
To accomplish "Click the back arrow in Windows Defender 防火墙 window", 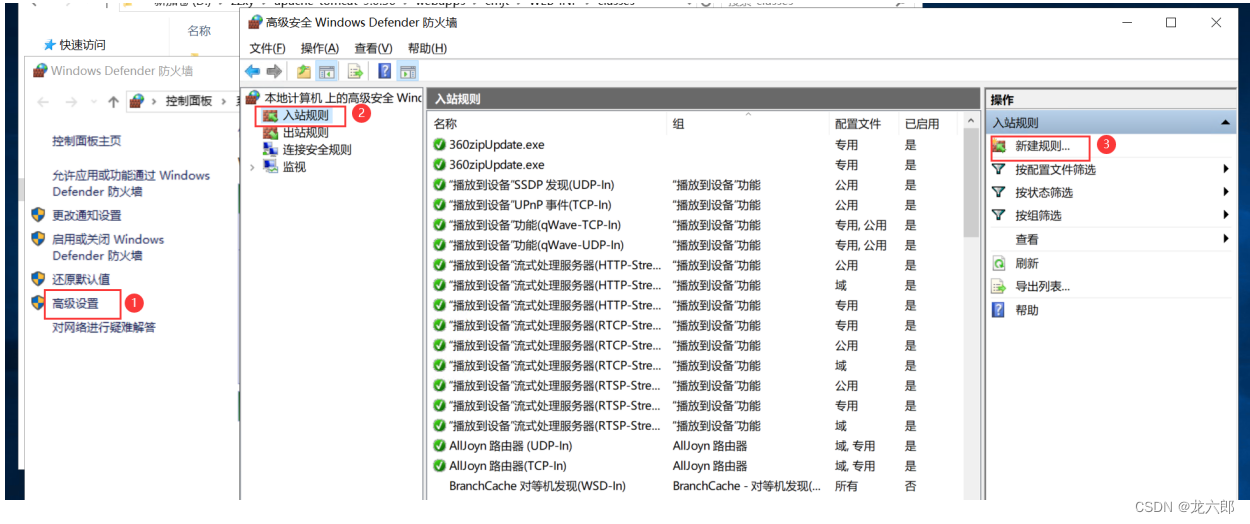I will (43, 102).
